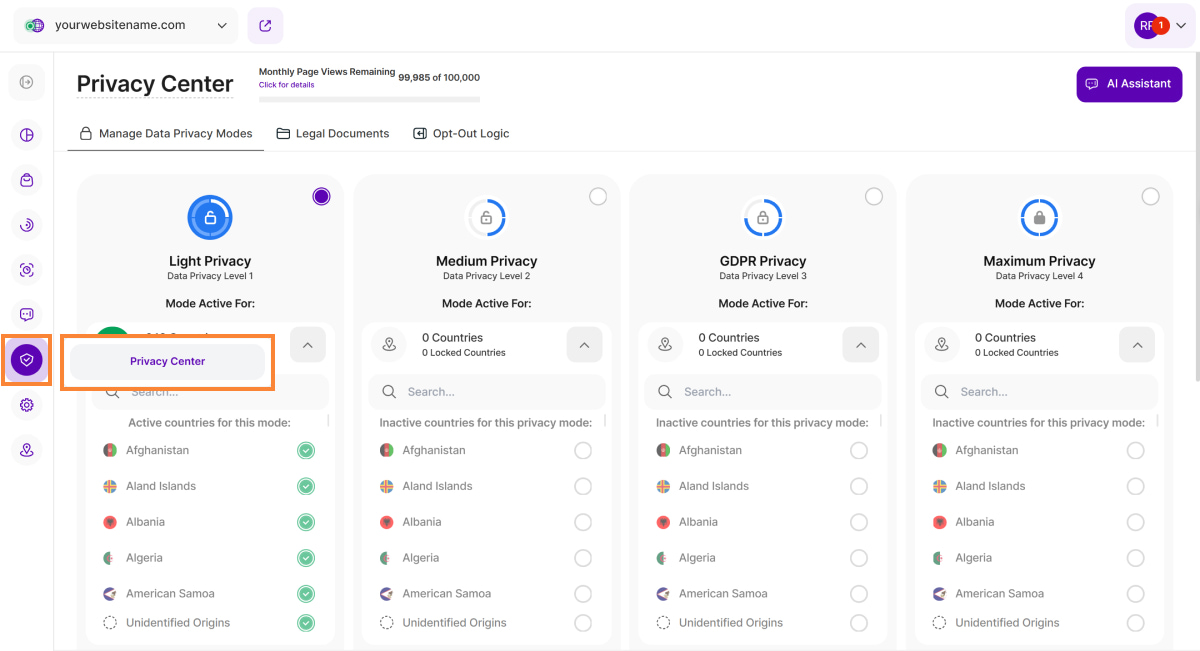Enable Afghanistan under Maximum Privacy
Screen dimensions: 1200x651
click(x=1135, y=451)
